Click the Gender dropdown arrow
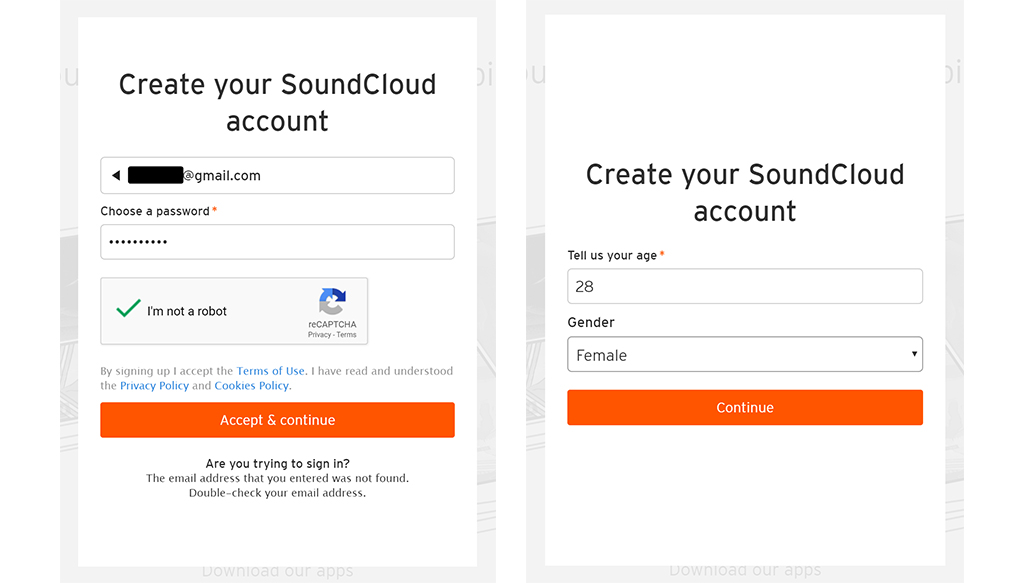 pos(914,354)
